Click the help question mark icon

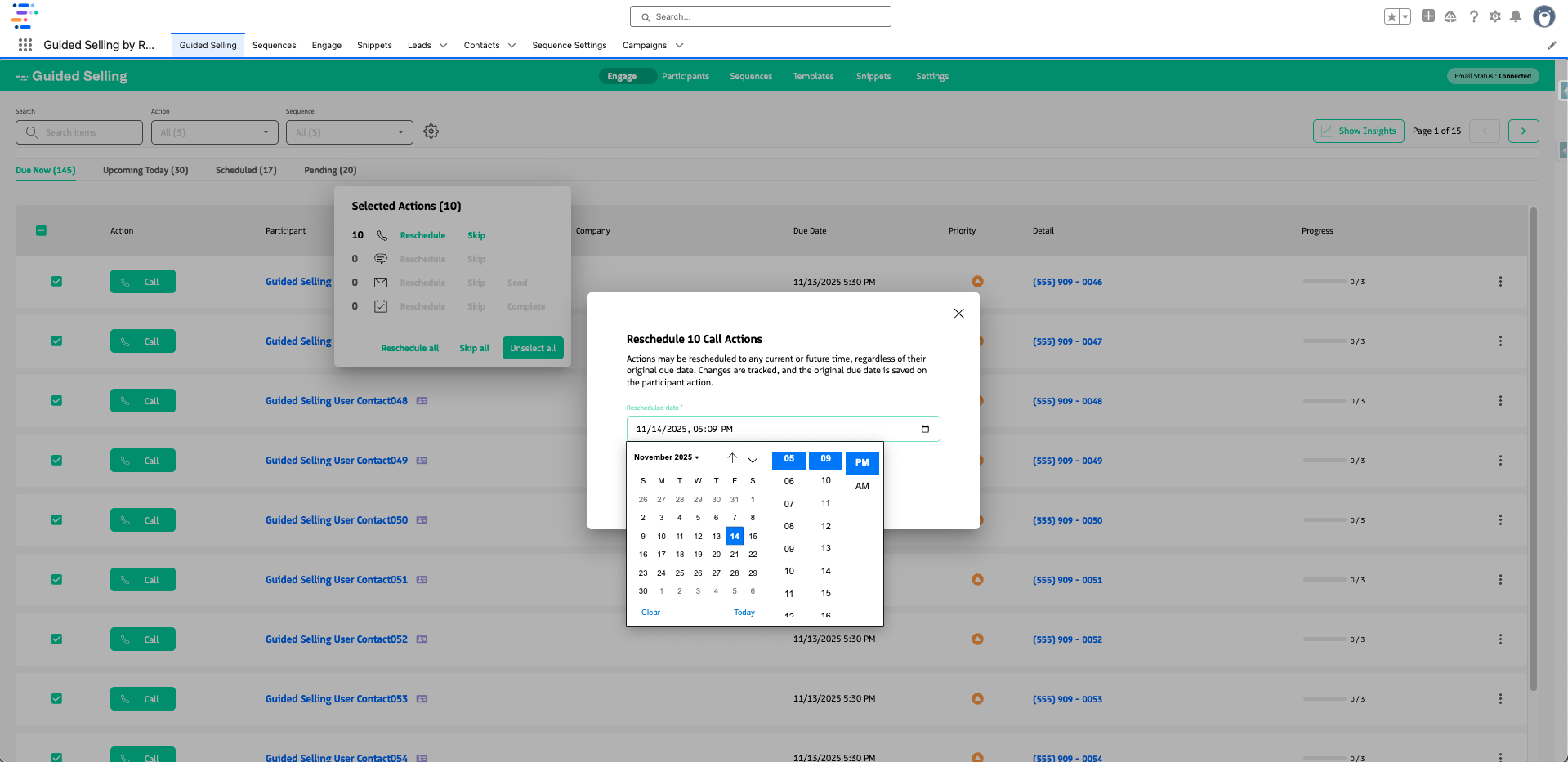(x=1473, y=16)
